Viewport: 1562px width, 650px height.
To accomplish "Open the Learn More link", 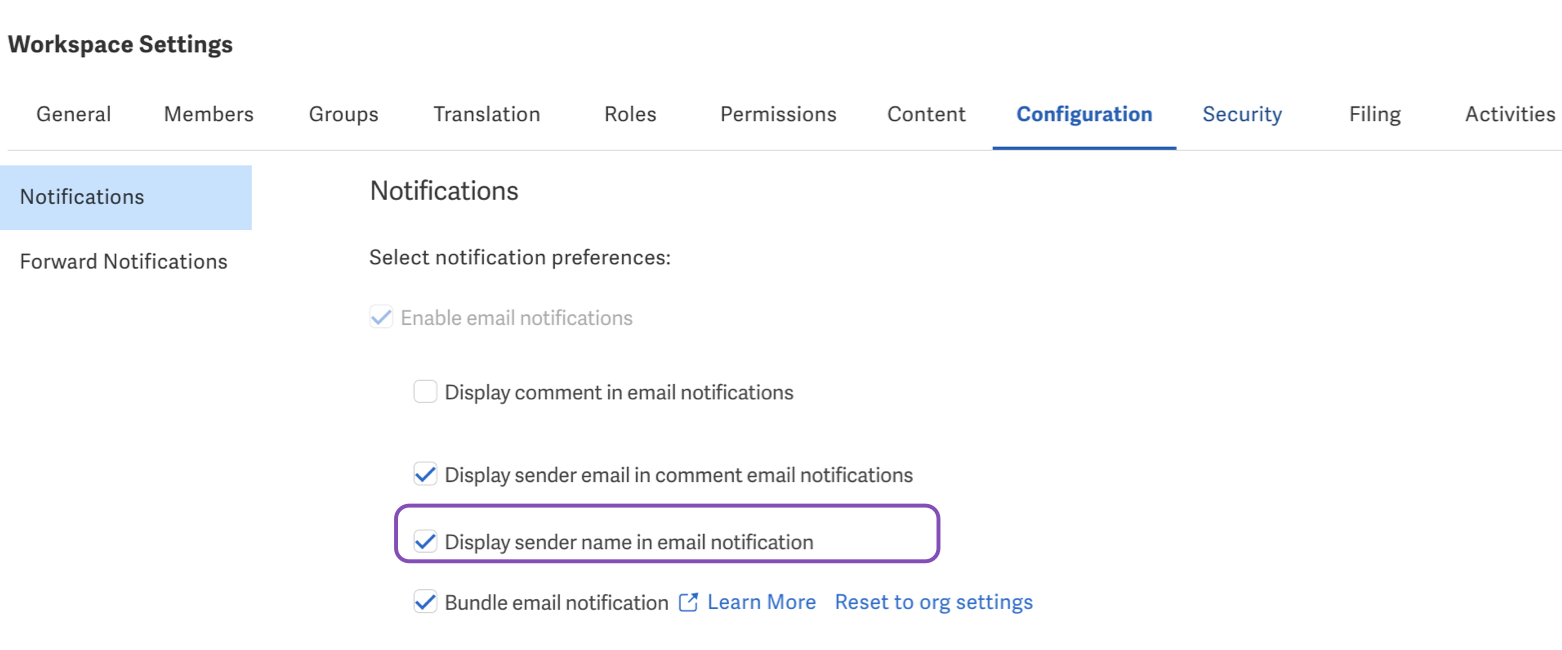I will pyautogui.click(x=761, y=602).
